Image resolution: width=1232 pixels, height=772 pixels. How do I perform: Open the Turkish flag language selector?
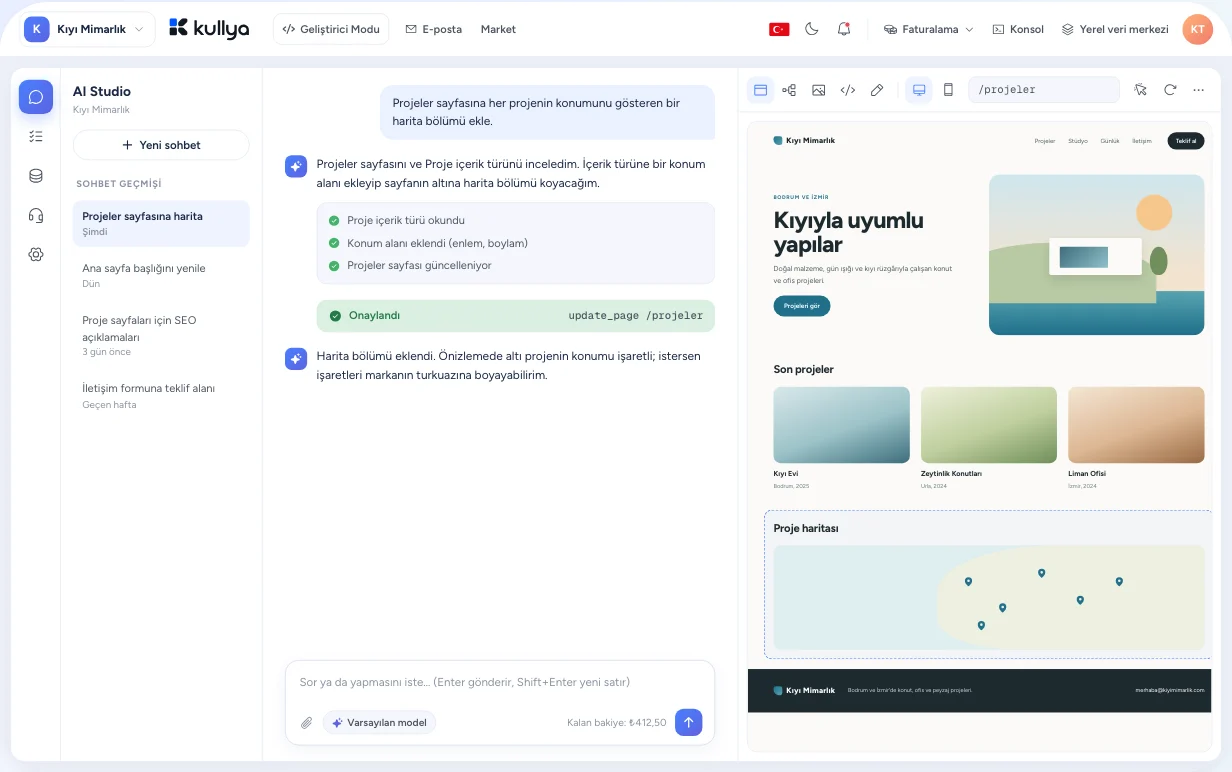779,29
